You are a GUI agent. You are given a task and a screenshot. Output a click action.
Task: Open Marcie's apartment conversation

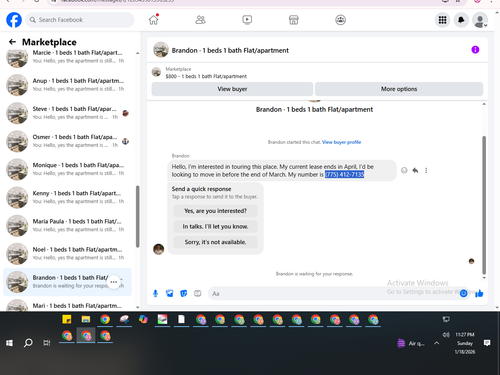click(67, 57)
